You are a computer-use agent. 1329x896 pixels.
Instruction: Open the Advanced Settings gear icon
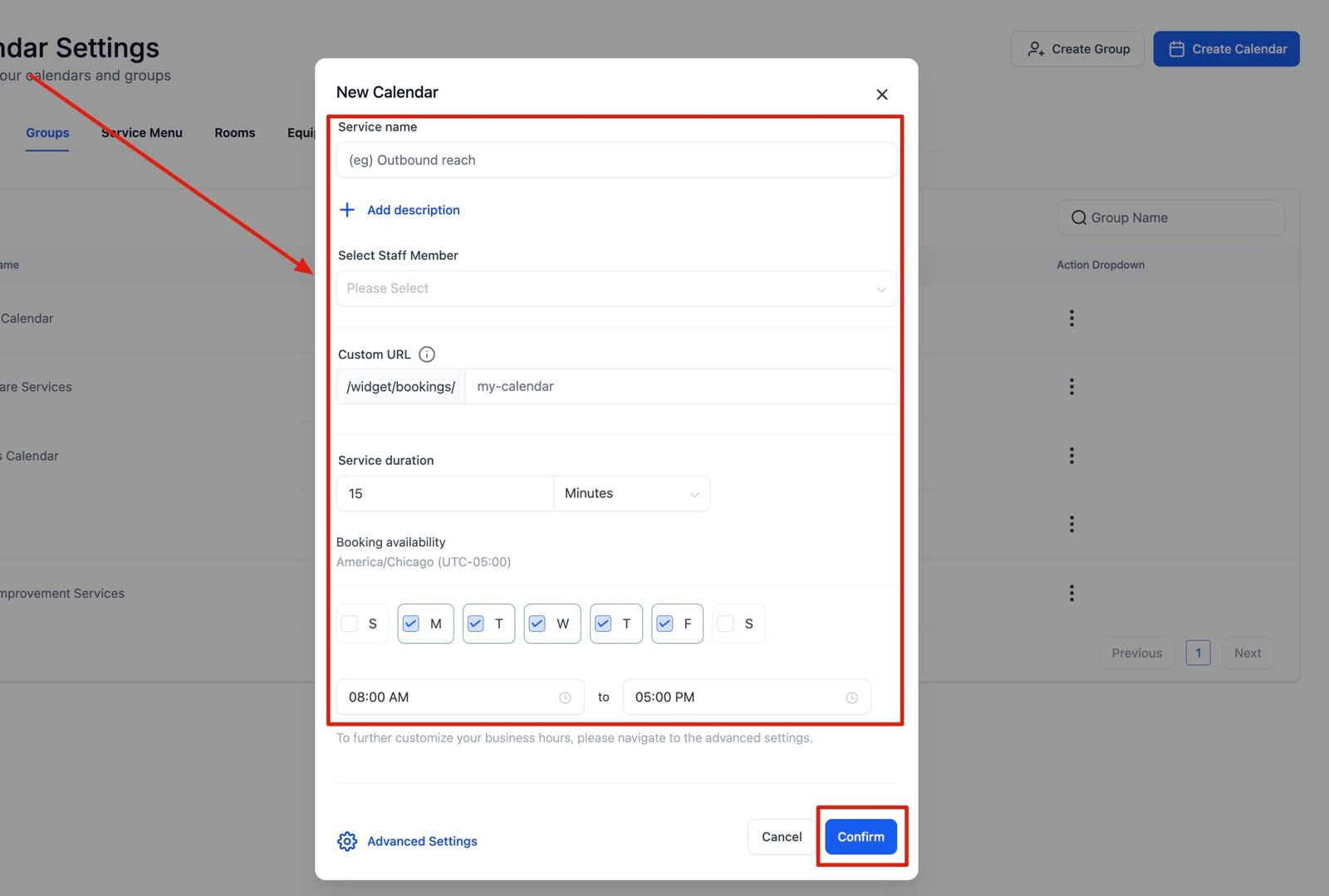pyautogui.click(x=347, y=841)
